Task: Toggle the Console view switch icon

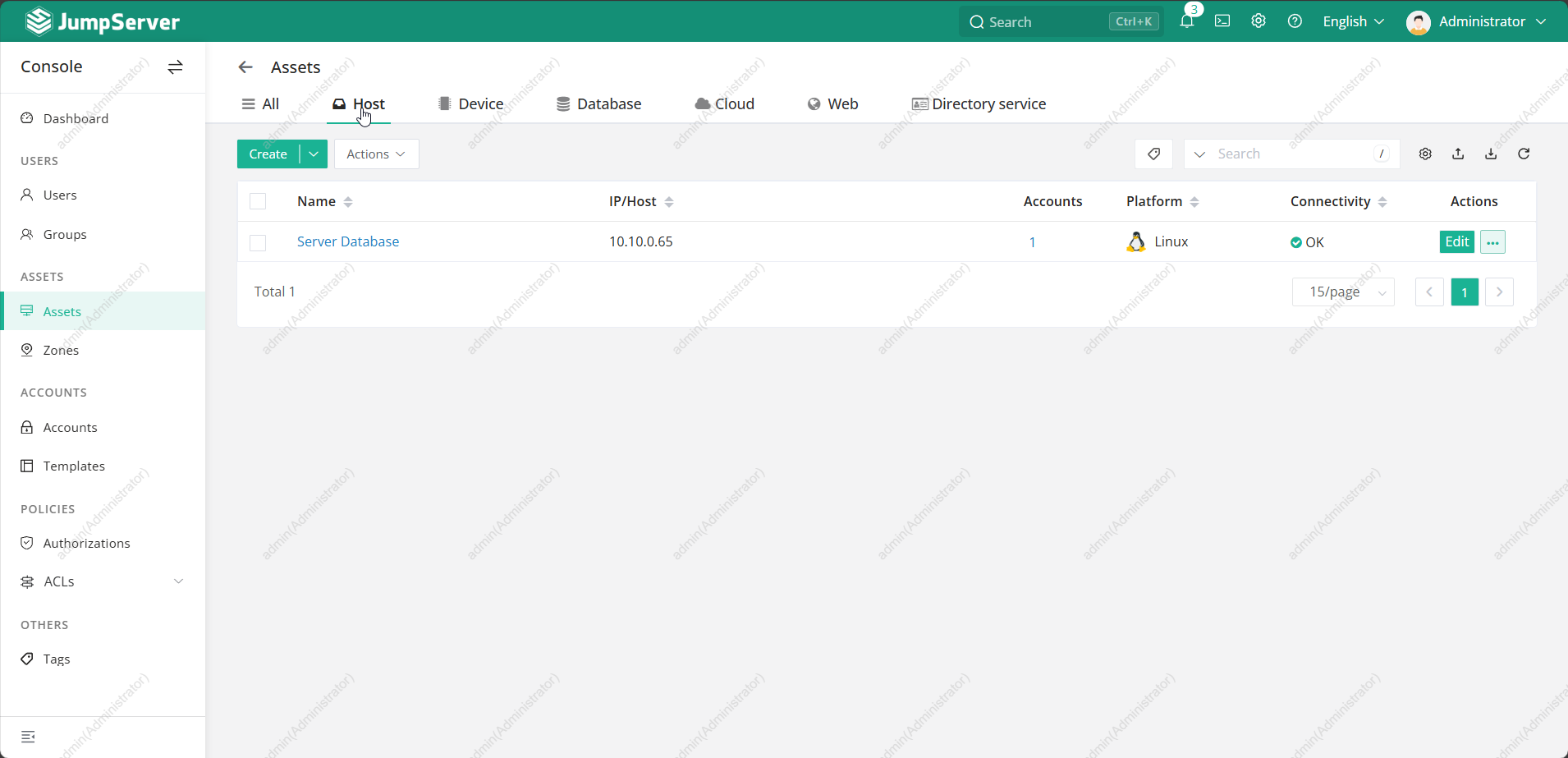Action: pos(175,67)
